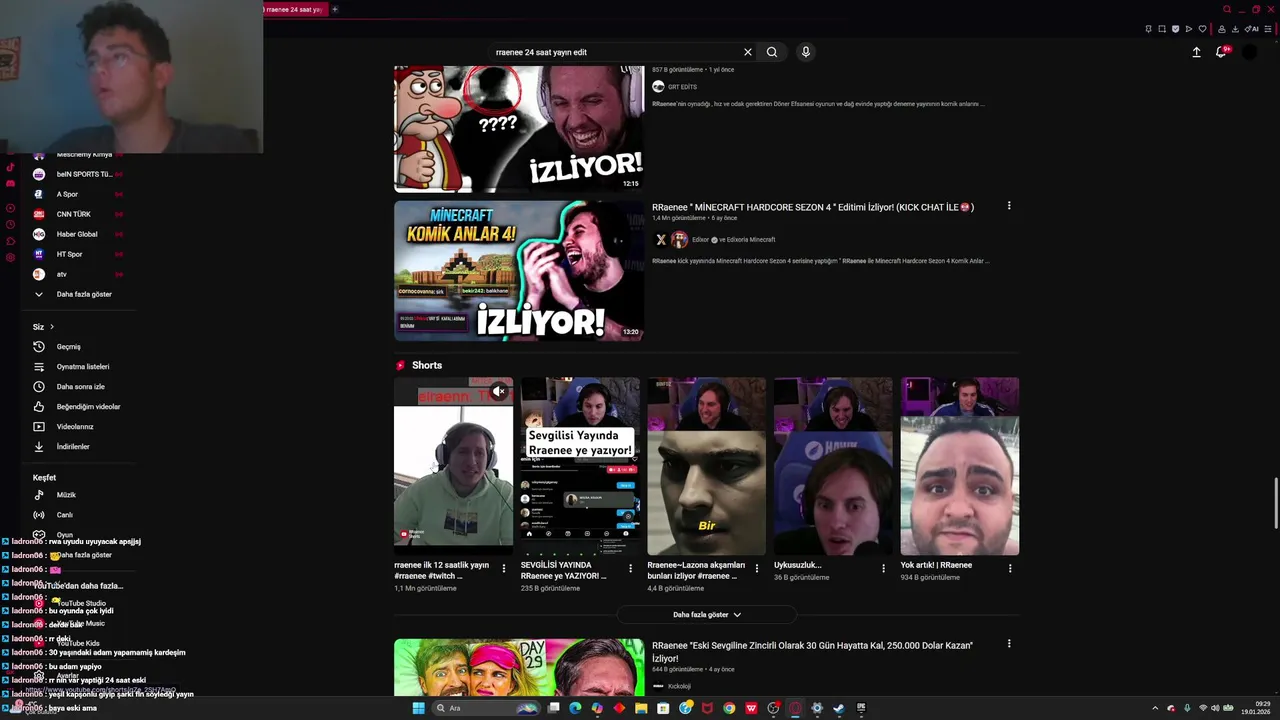This screenshot has height=720, width=1280.
Task: Play the KOMİK ANLAR 4 thumbnail
Action: [519, 271]
